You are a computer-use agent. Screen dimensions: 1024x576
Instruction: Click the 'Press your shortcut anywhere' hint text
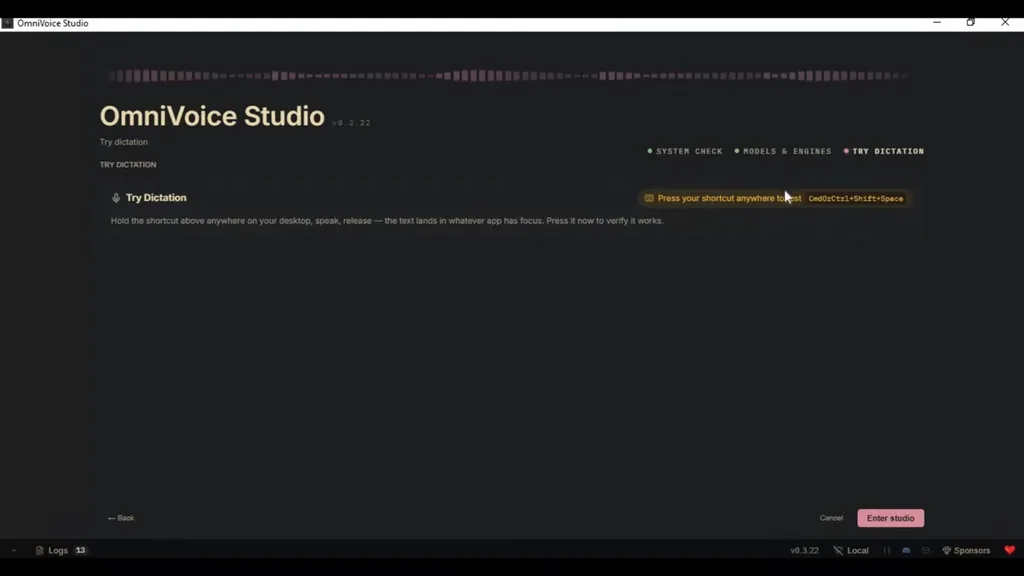[729, 198]
